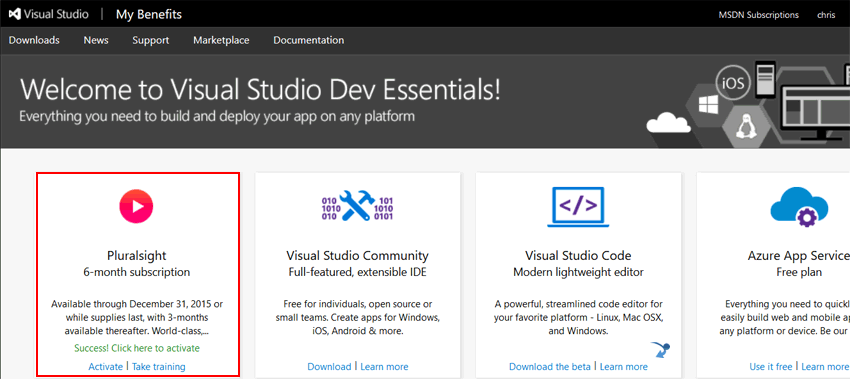Download the beta of Visual Studio Code
This screenshot has width=850, height=379.
click(550, 367)
